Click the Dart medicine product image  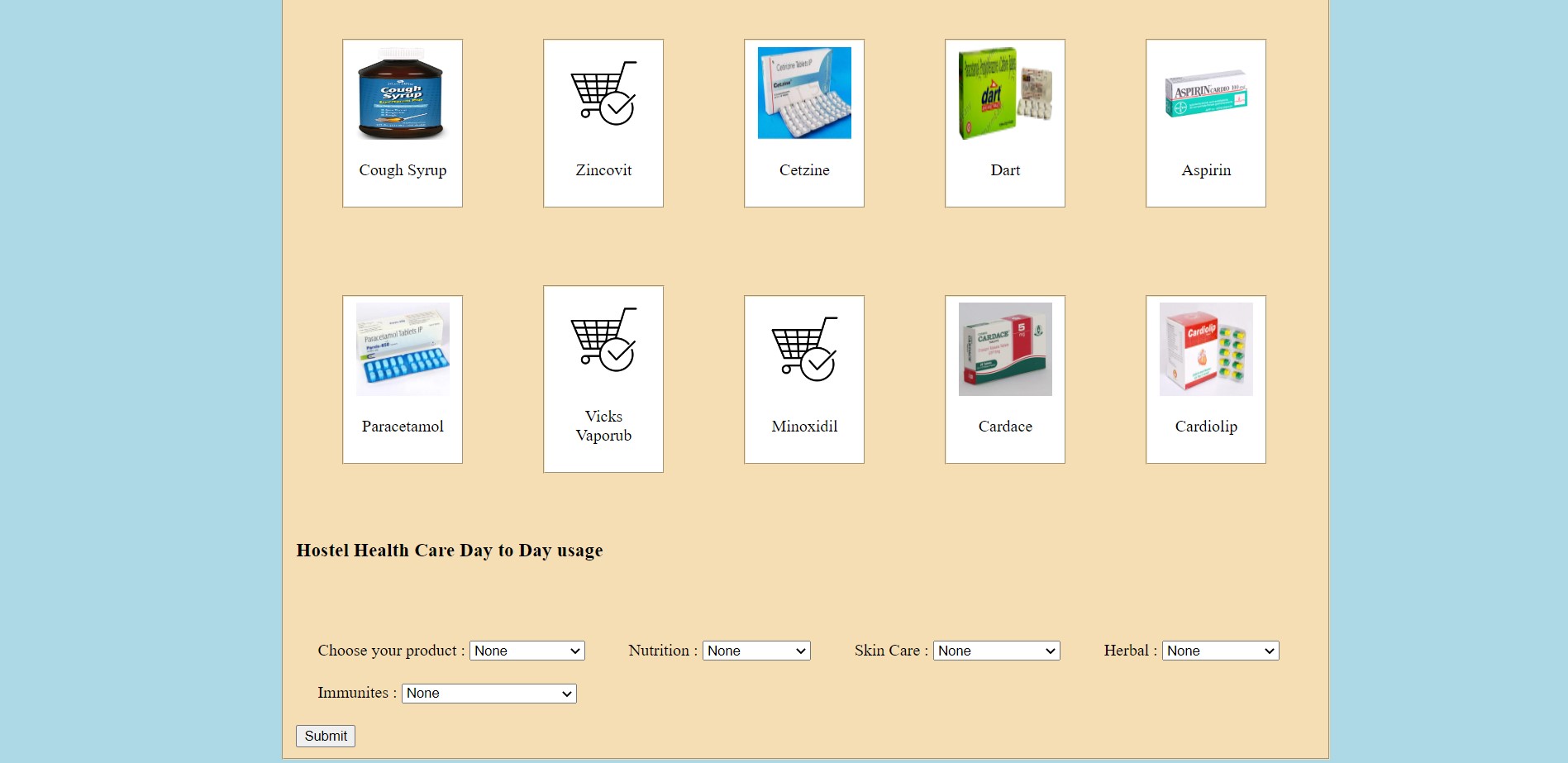click(1005, 93)
